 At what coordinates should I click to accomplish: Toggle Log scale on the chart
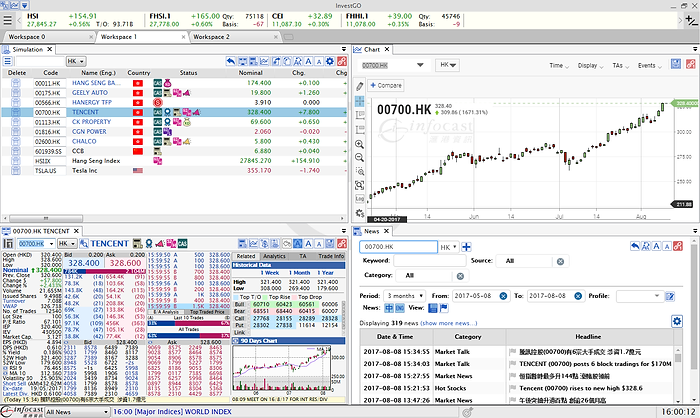point(360,199)
